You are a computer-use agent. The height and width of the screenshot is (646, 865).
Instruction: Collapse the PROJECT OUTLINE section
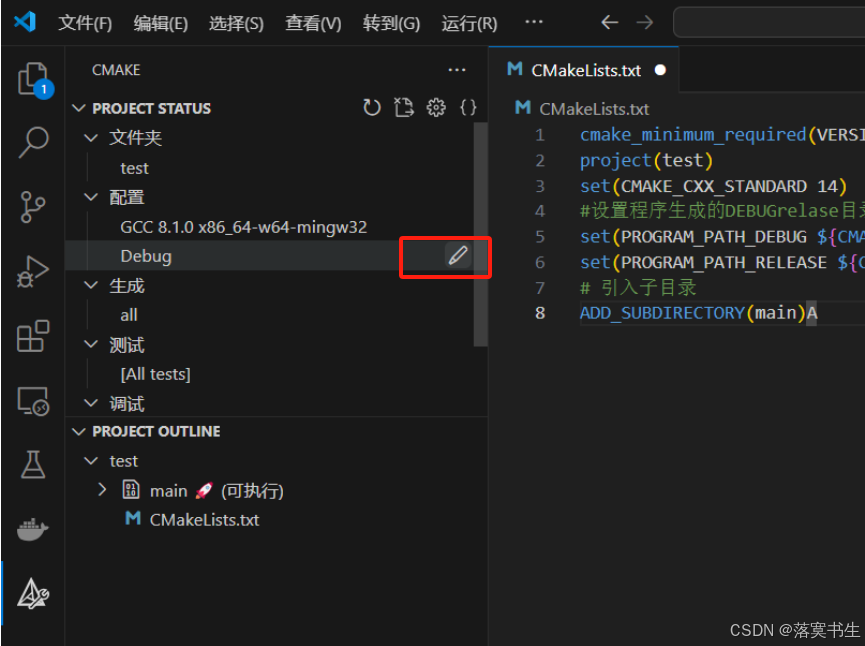tap(79, 431)
